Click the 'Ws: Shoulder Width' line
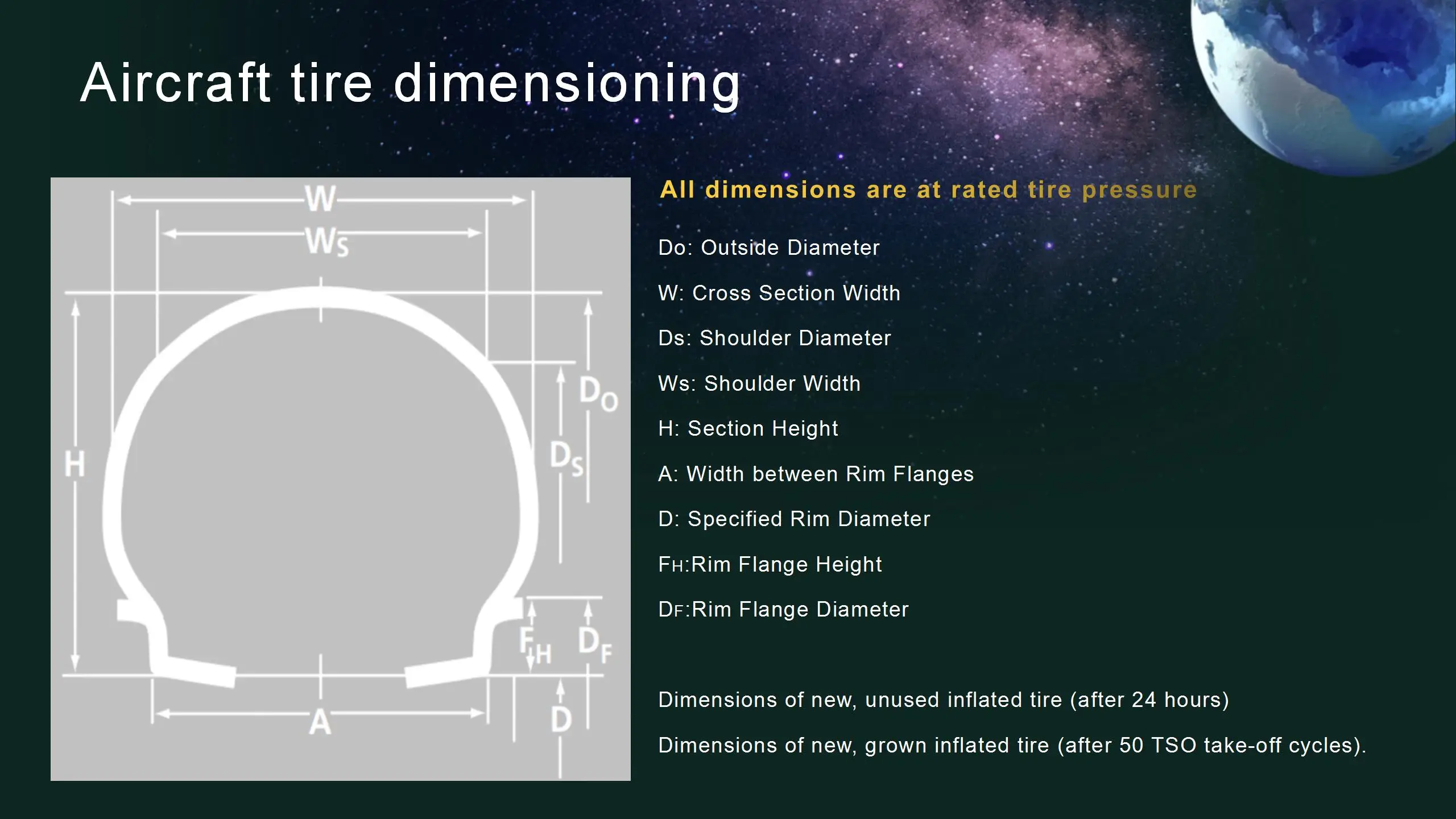 (759, 384)
